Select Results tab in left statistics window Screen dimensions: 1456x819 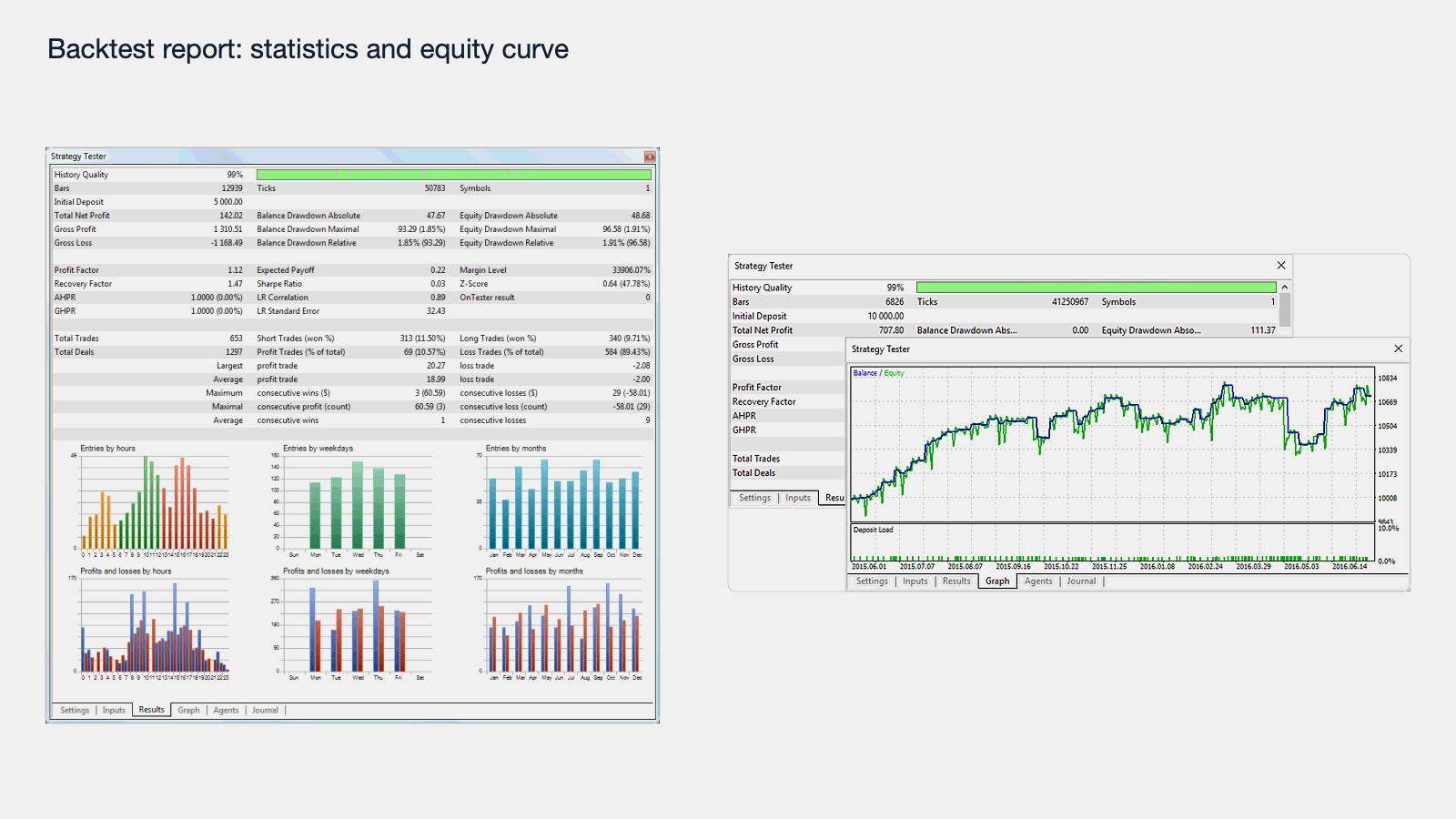152,710
